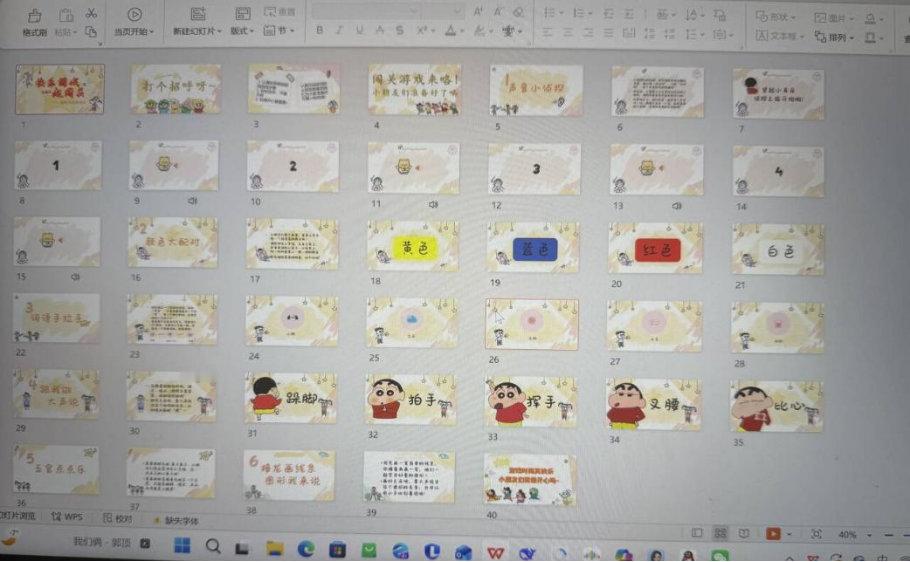Click the line spacing icon
910x562 pixels.
[x=691, y=34]
